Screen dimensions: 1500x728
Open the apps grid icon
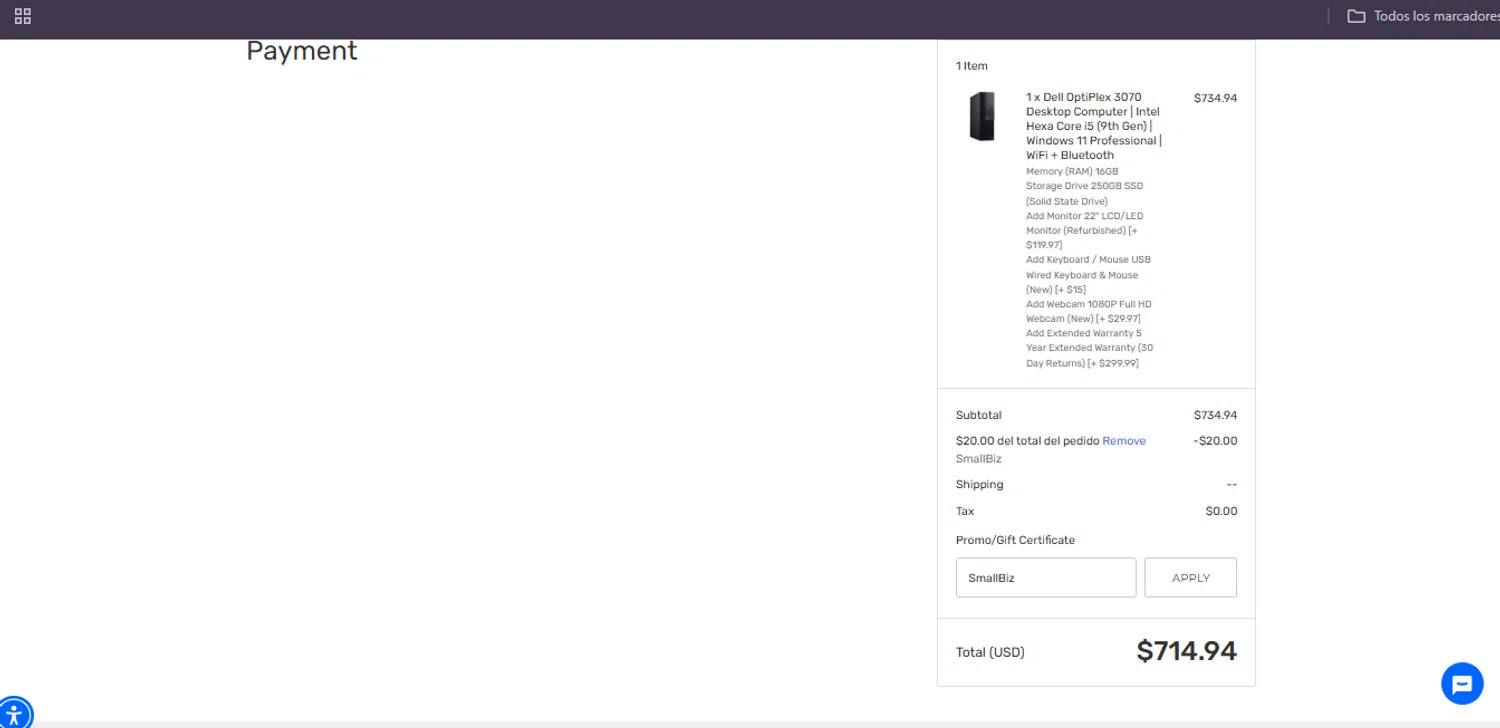coord(23,16)
